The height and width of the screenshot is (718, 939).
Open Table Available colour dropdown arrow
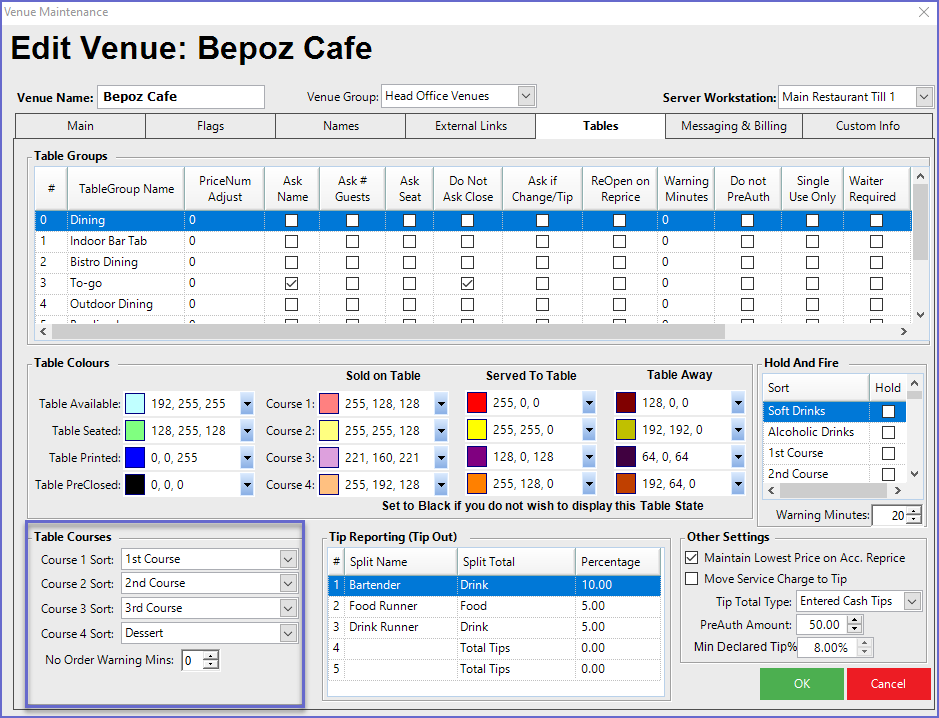click(x=247, y=404)
